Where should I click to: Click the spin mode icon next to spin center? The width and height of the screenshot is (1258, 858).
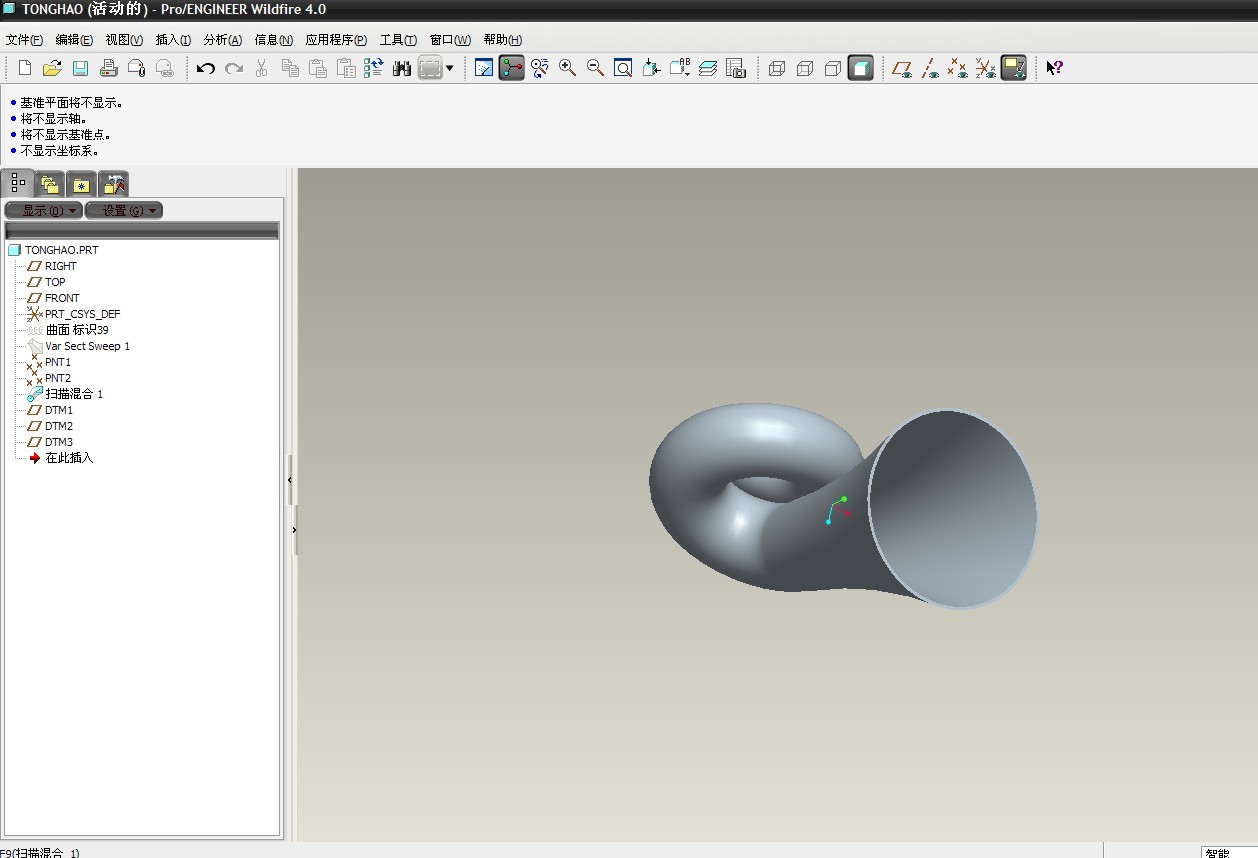[x=540, y=68]
